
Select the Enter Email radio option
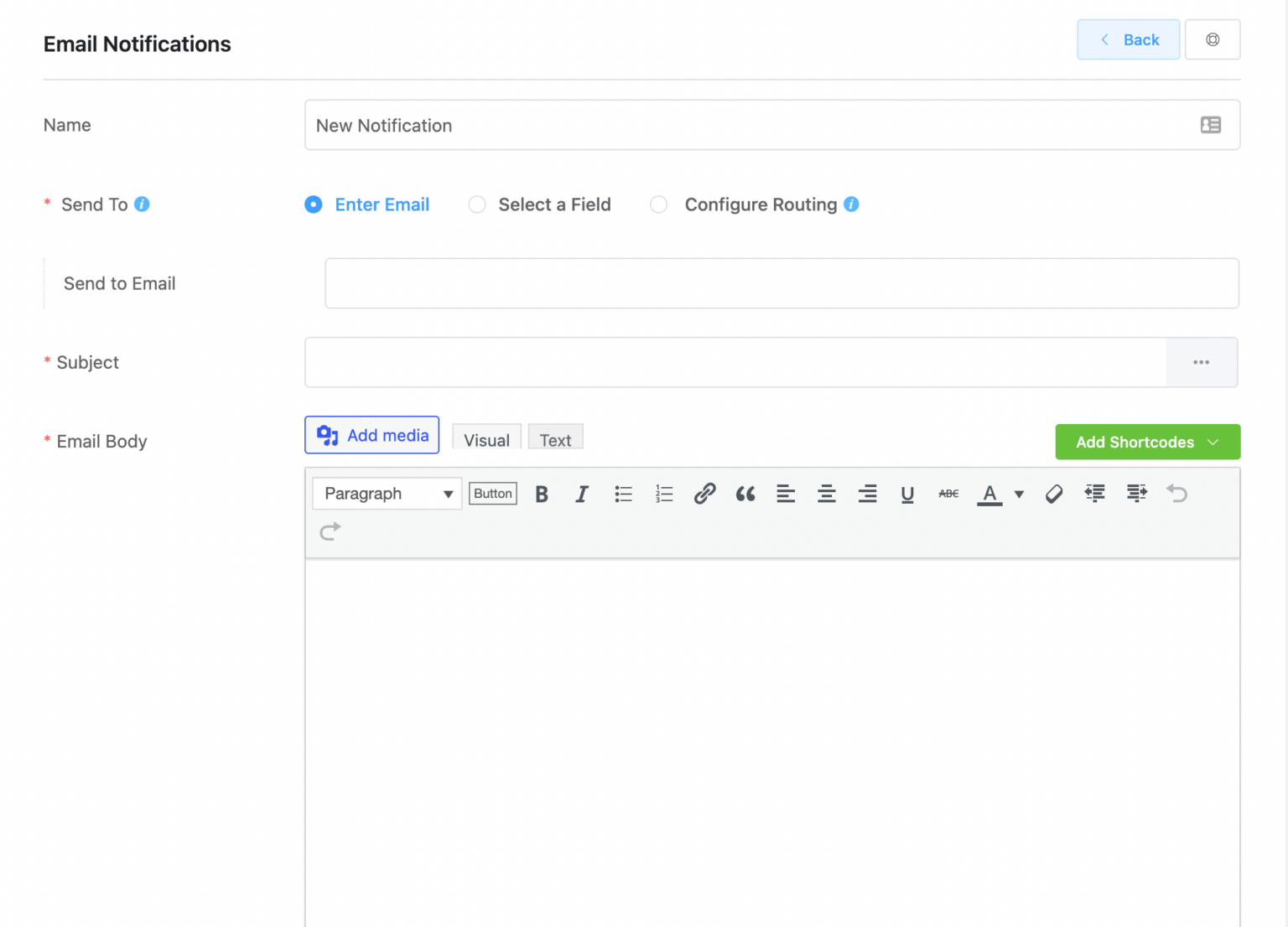[313, 205]
